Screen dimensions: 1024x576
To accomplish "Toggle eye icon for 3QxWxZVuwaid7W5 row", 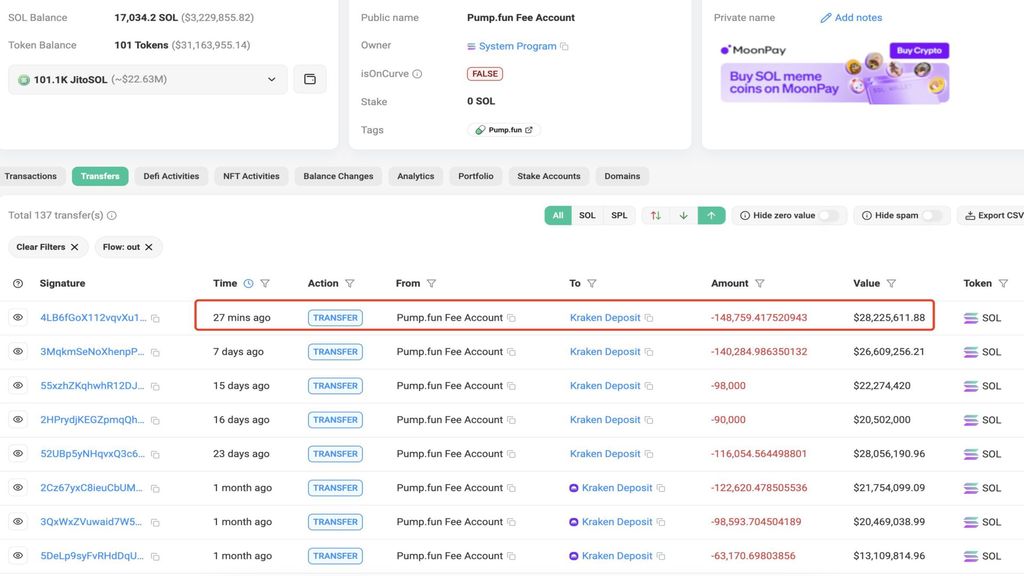I will (18, 521).
